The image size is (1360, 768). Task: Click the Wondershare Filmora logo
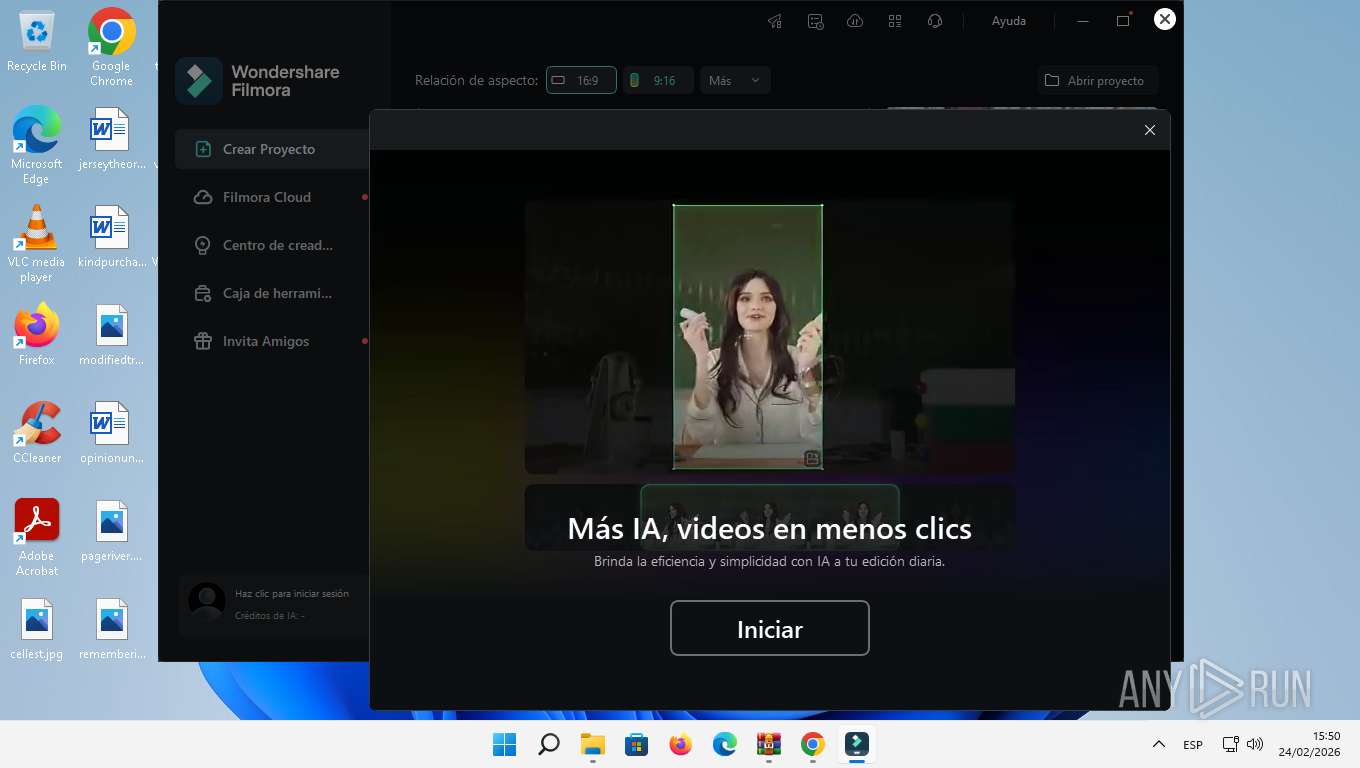pos(258,81)
